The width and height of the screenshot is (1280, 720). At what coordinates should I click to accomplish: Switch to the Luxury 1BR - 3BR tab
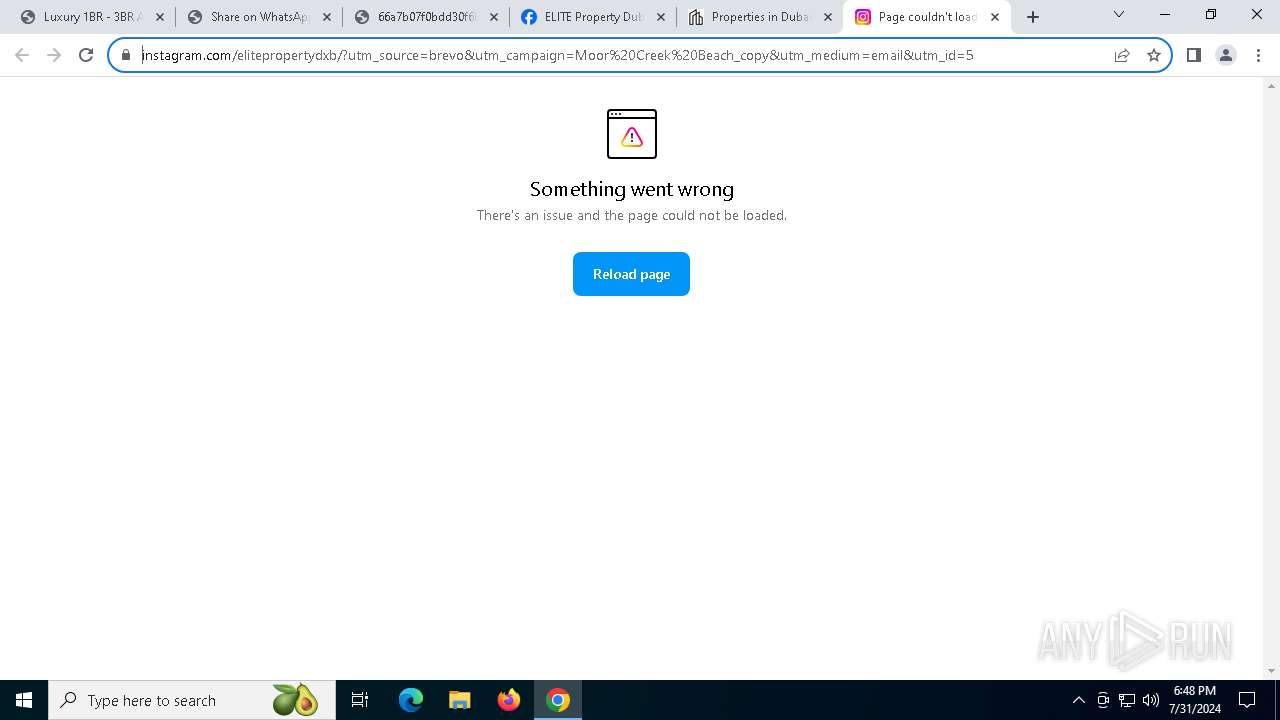(90, 17)
